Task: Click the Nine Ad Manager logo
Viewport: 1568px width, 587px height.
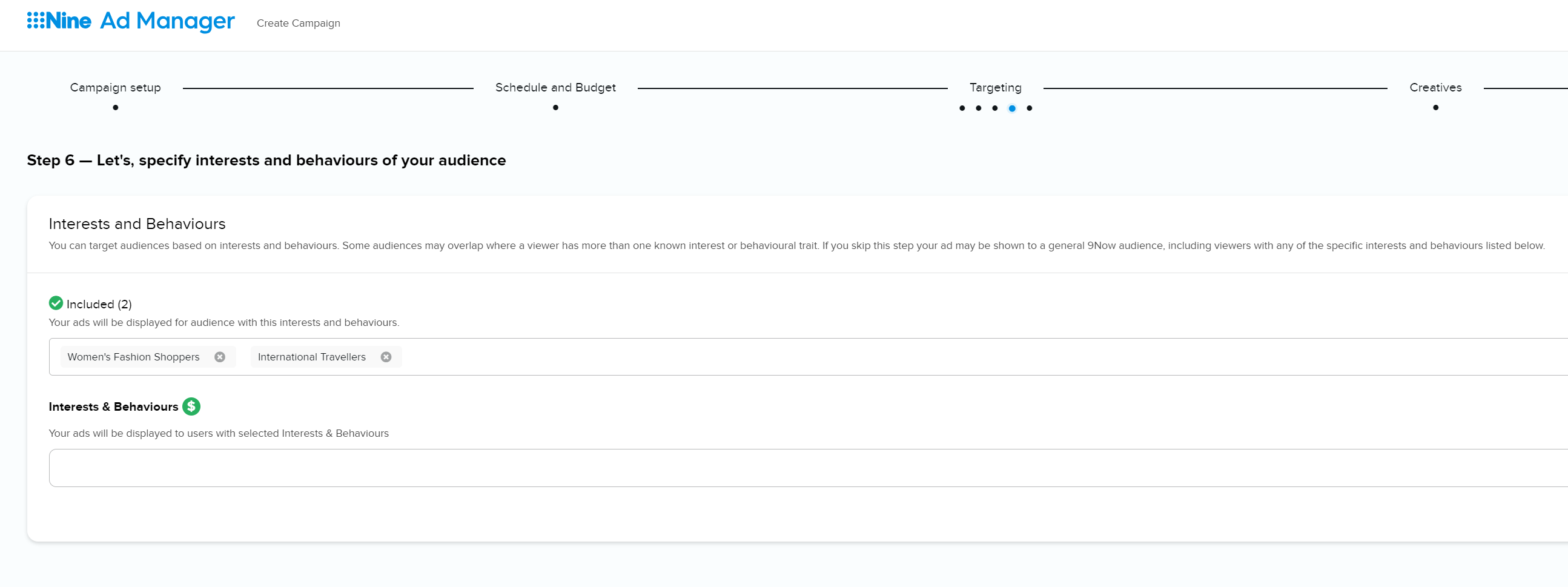Action: pos(131,21)
